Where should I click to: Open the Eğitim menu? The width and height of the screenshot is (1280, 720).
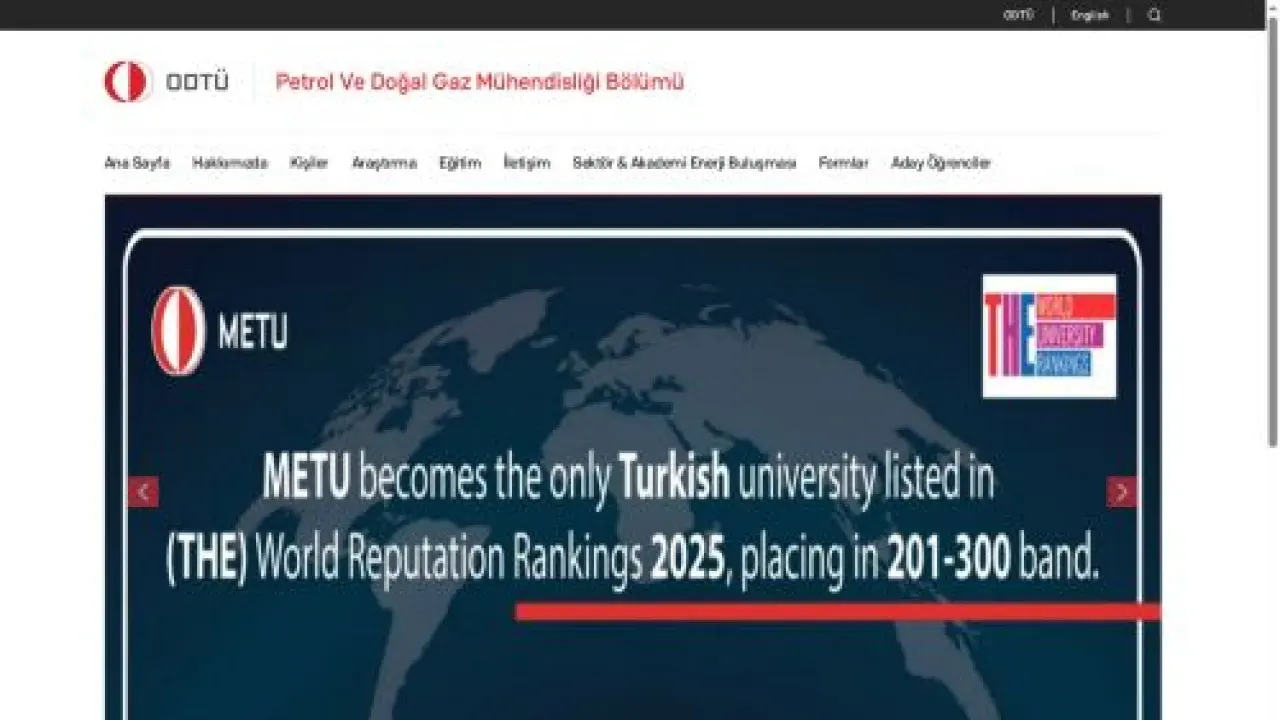(x=460, y=163)
